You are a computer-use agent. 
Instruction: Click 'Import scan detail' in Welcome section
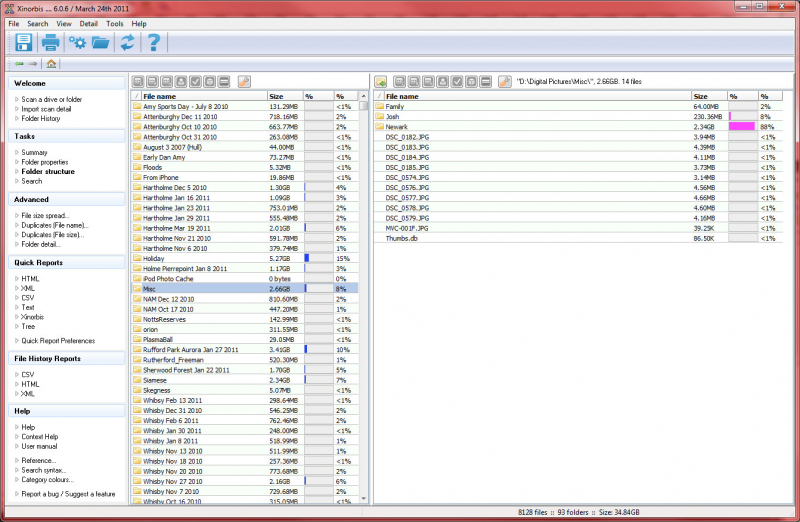point(46,109)
